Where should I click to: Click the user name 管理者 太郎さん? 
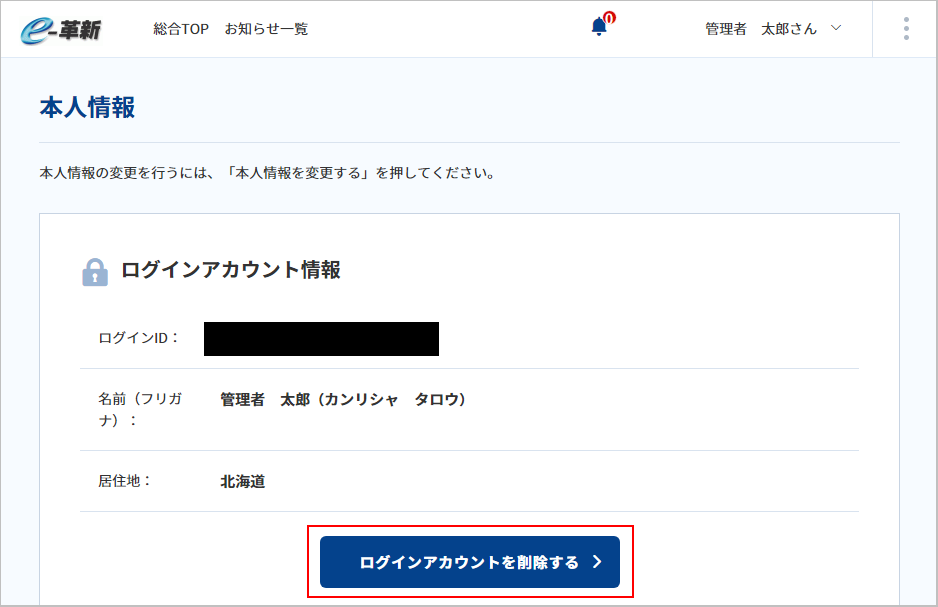tap(760, 29)
